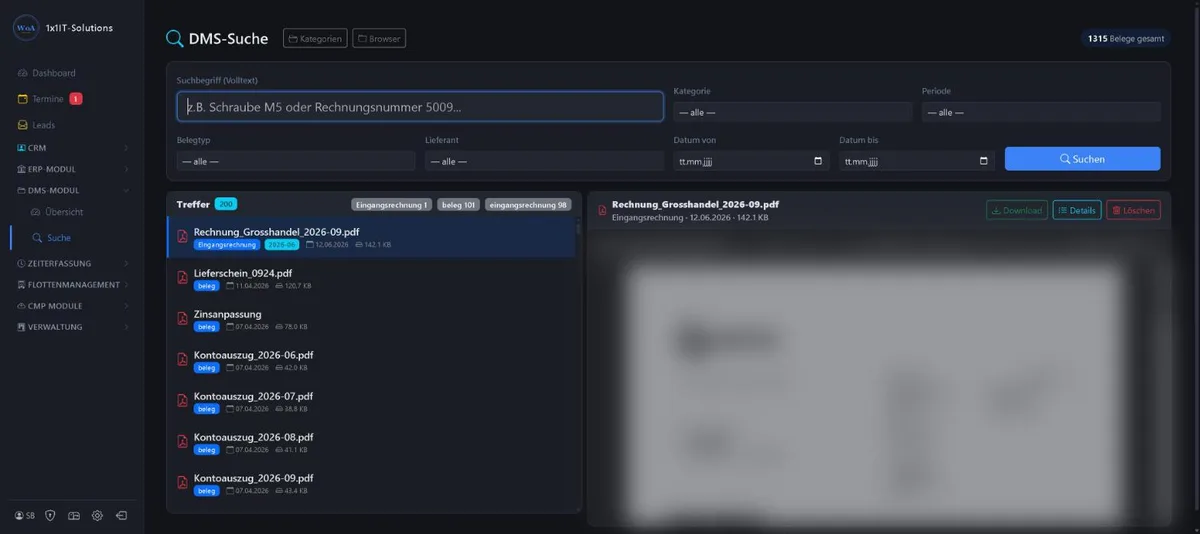The image size is (1200, 534).
Task: Open the Dashboard sidebar entry
Action: (72, 73)
